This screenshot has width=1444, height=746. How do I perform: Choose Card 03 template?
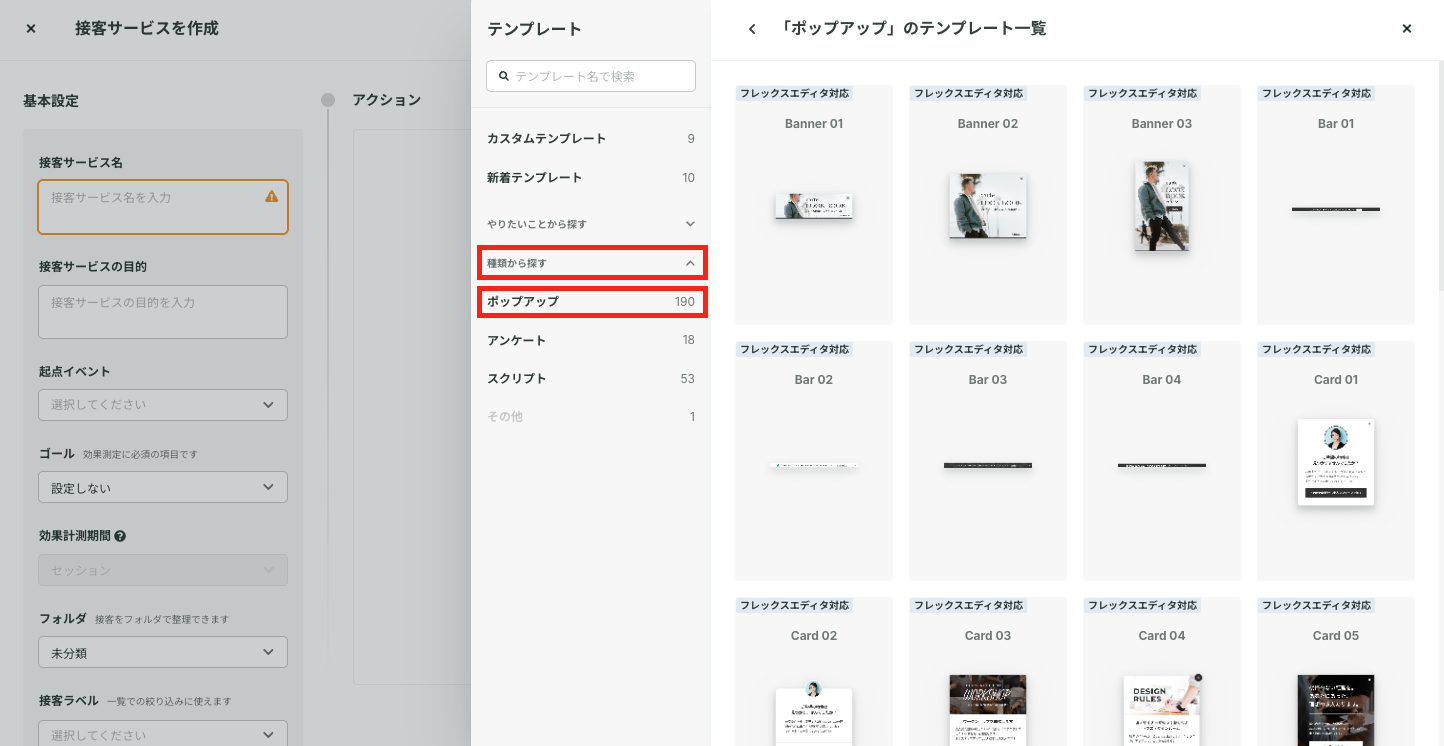point(988,672)
